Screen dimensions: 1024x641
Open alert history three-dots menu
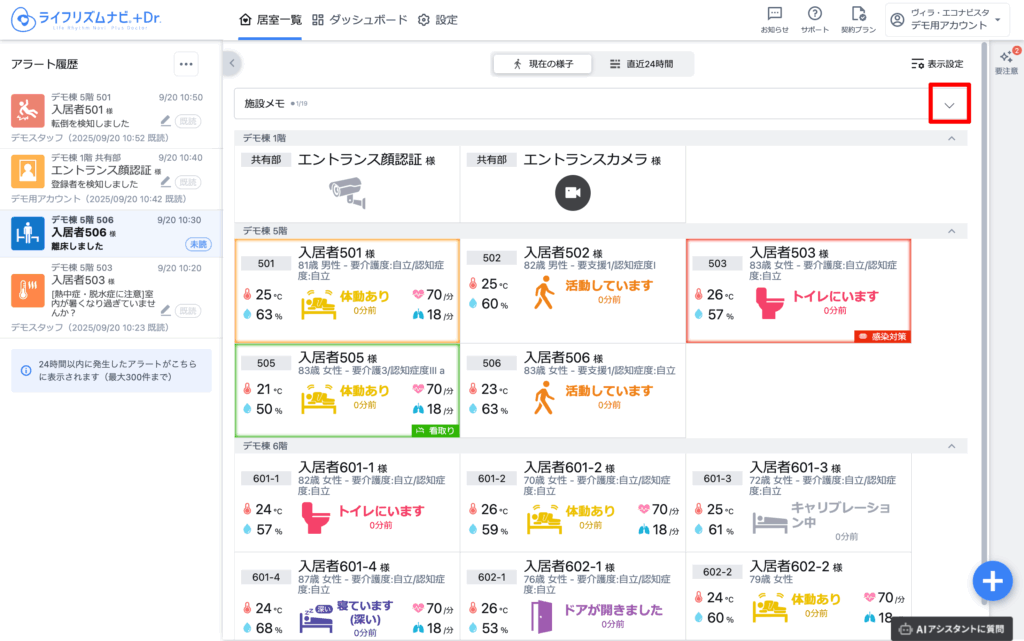[186, 64]
